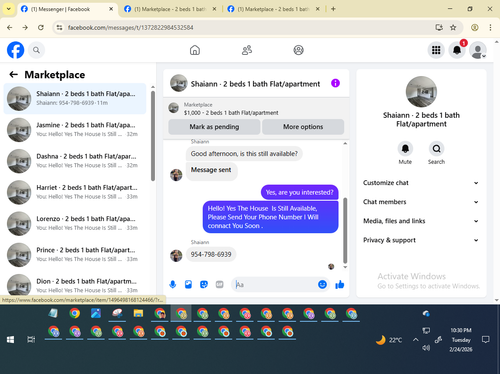Click the back arrow beside Marketplace

[x=13, y=74]
